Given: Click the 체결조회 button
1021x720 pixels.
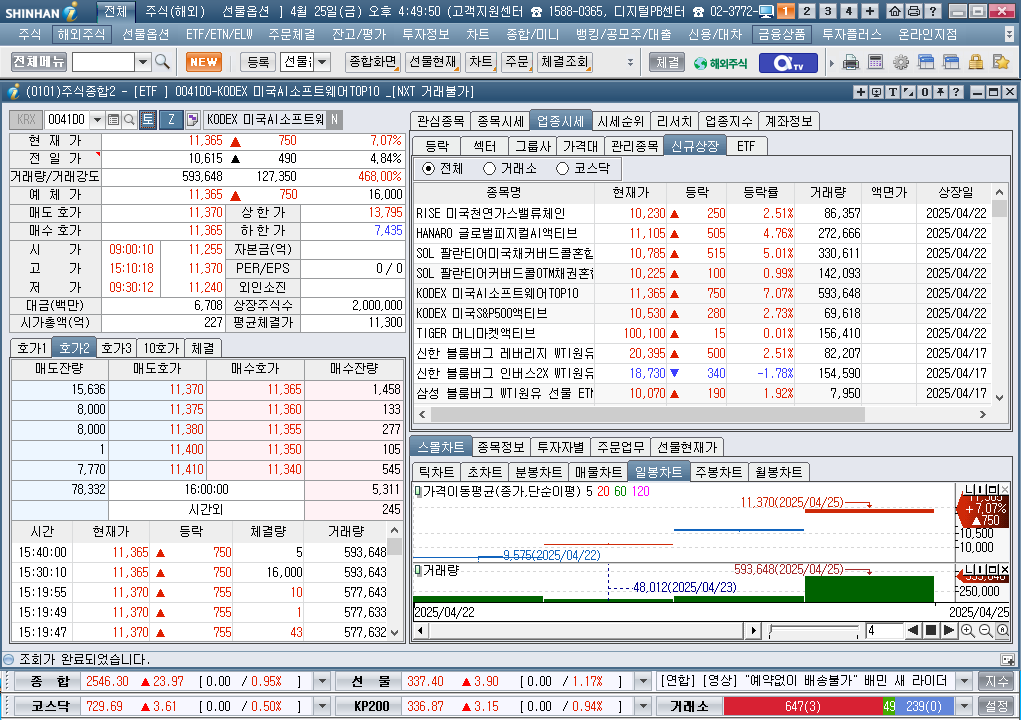Looking at the screenshot, I should [x=565, y=62].
